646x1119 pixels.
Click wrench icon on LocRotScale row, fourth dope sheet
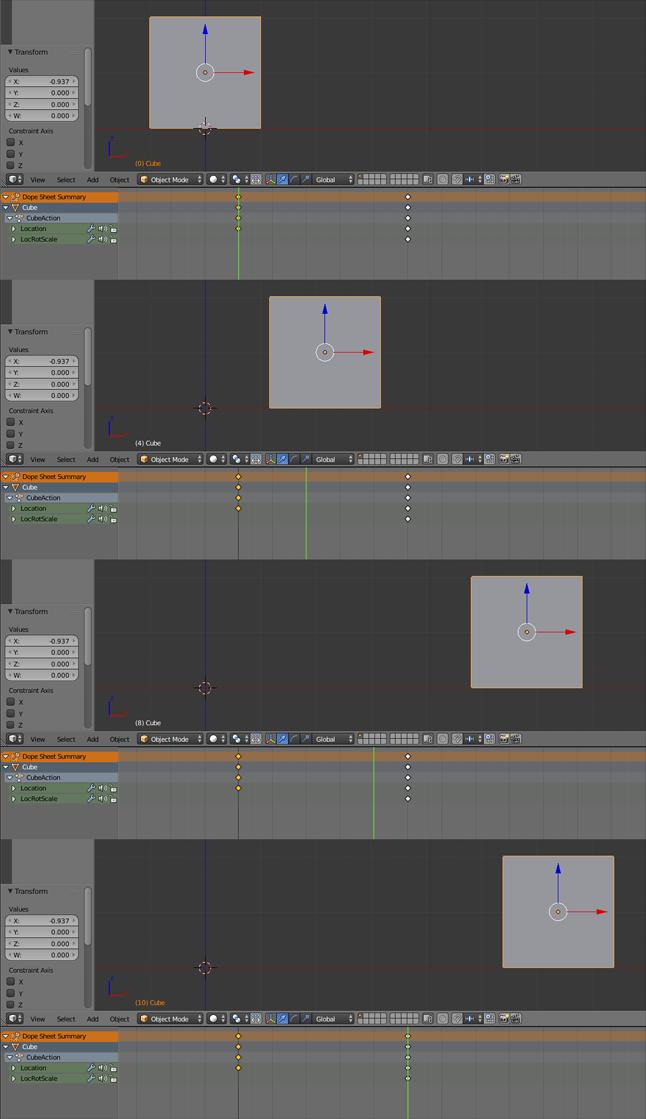point(91,1079)
